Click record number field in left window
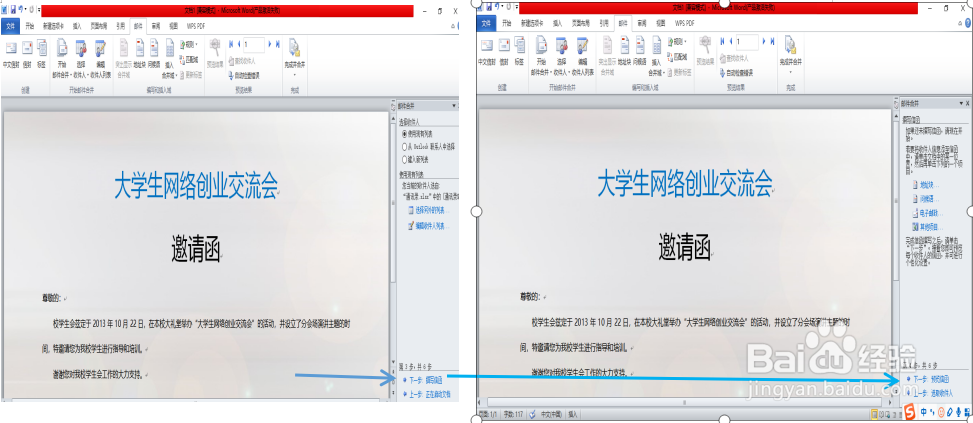The image size is (973, 423). [254, 43]
